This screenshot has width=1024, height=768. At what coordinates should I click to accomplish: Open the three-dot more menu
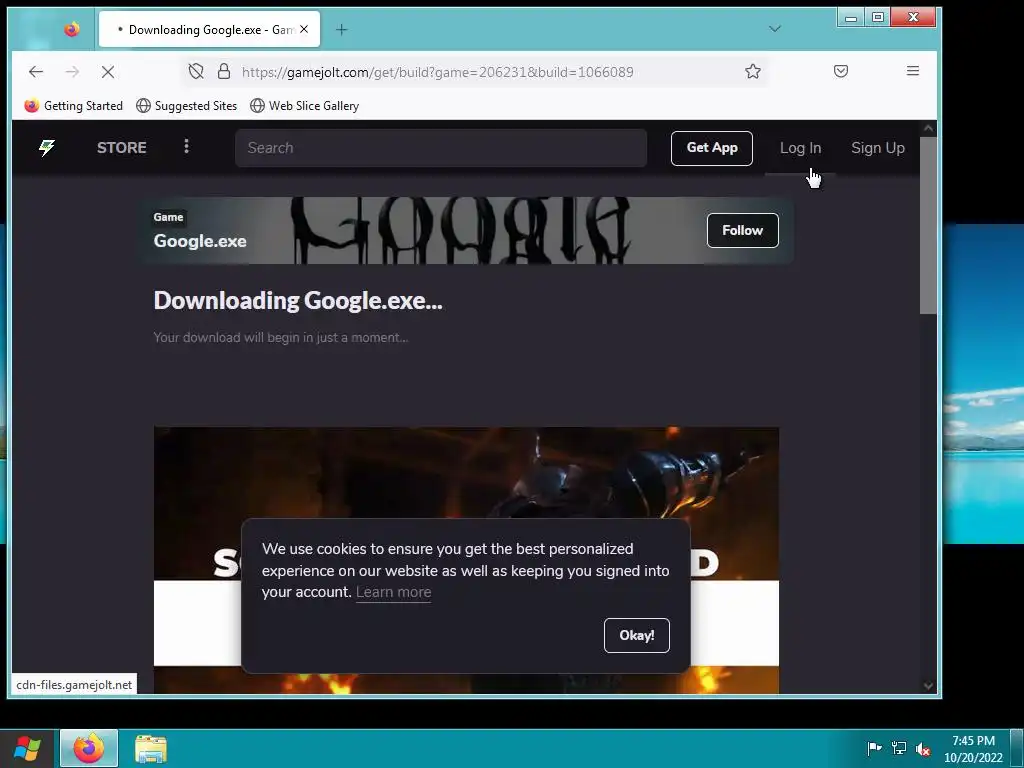pyautogui.click(x=186, y=146)
